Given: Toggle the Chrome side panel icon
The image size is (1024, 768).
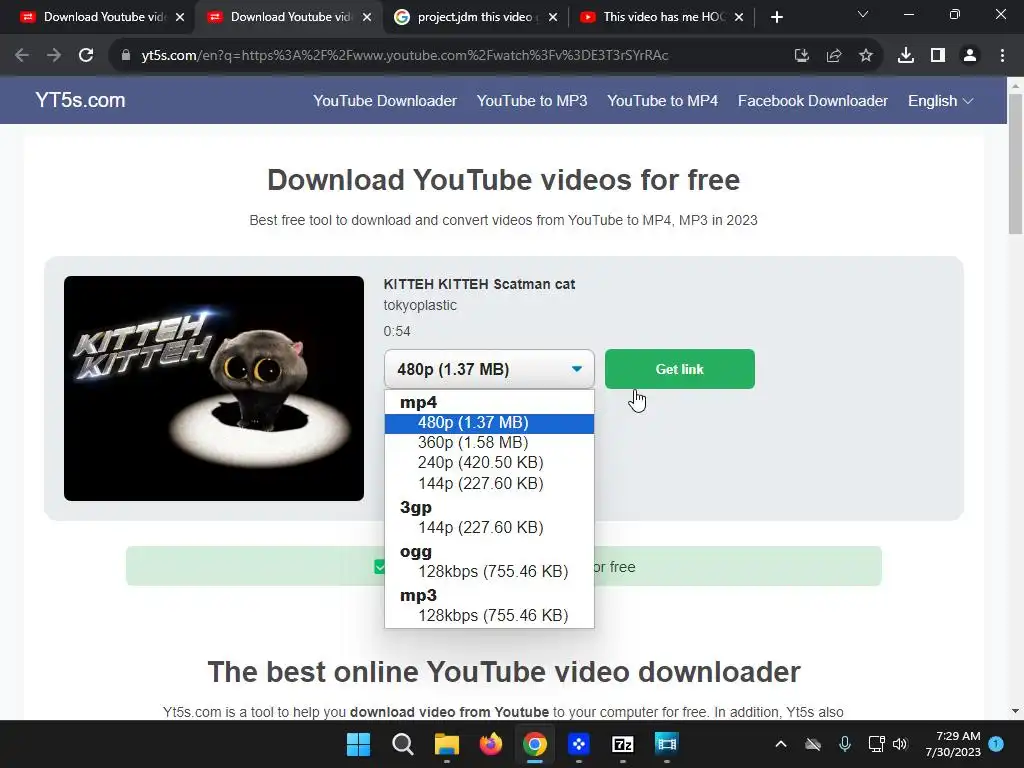Looking at the screenshot, I should [938, 56].
